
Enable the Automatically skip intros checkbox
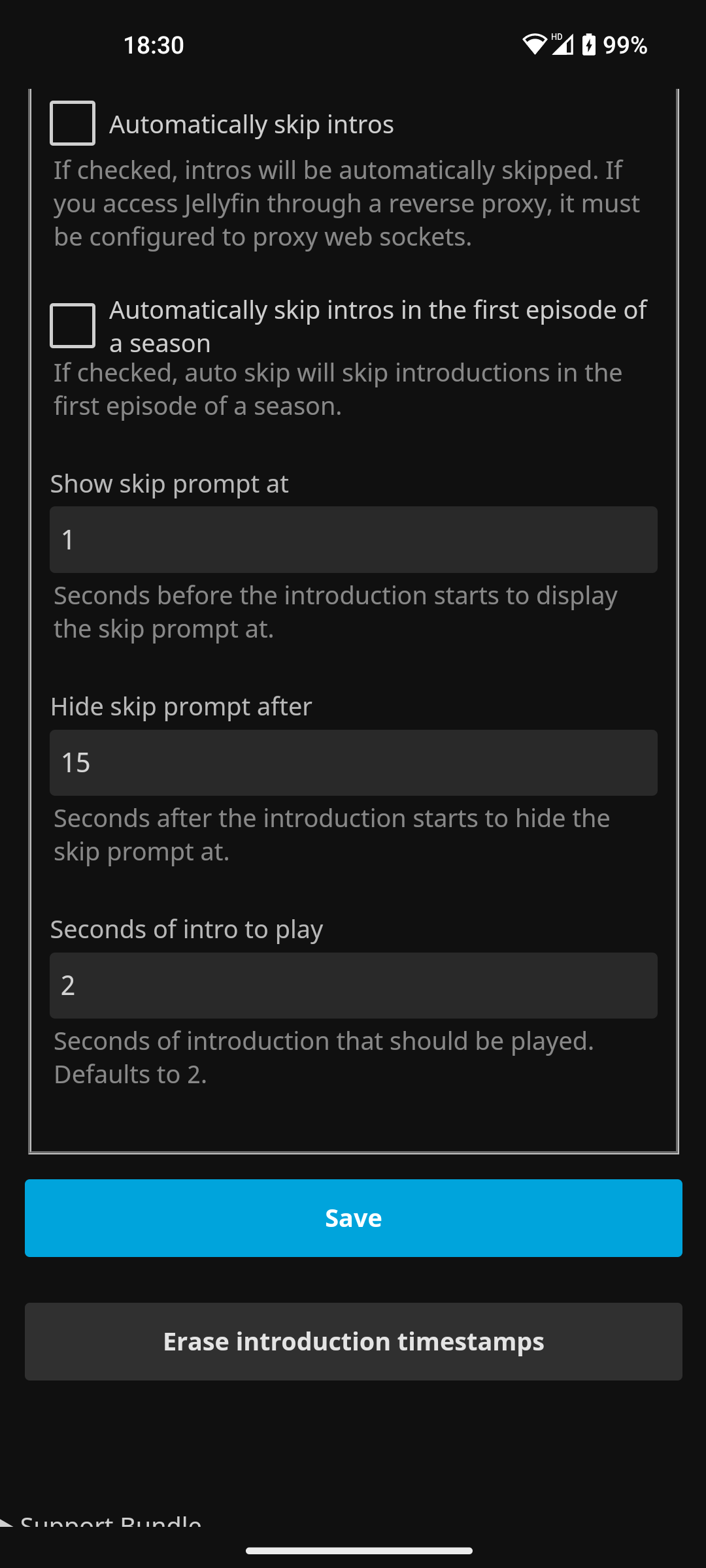click(x=72, y=123)
